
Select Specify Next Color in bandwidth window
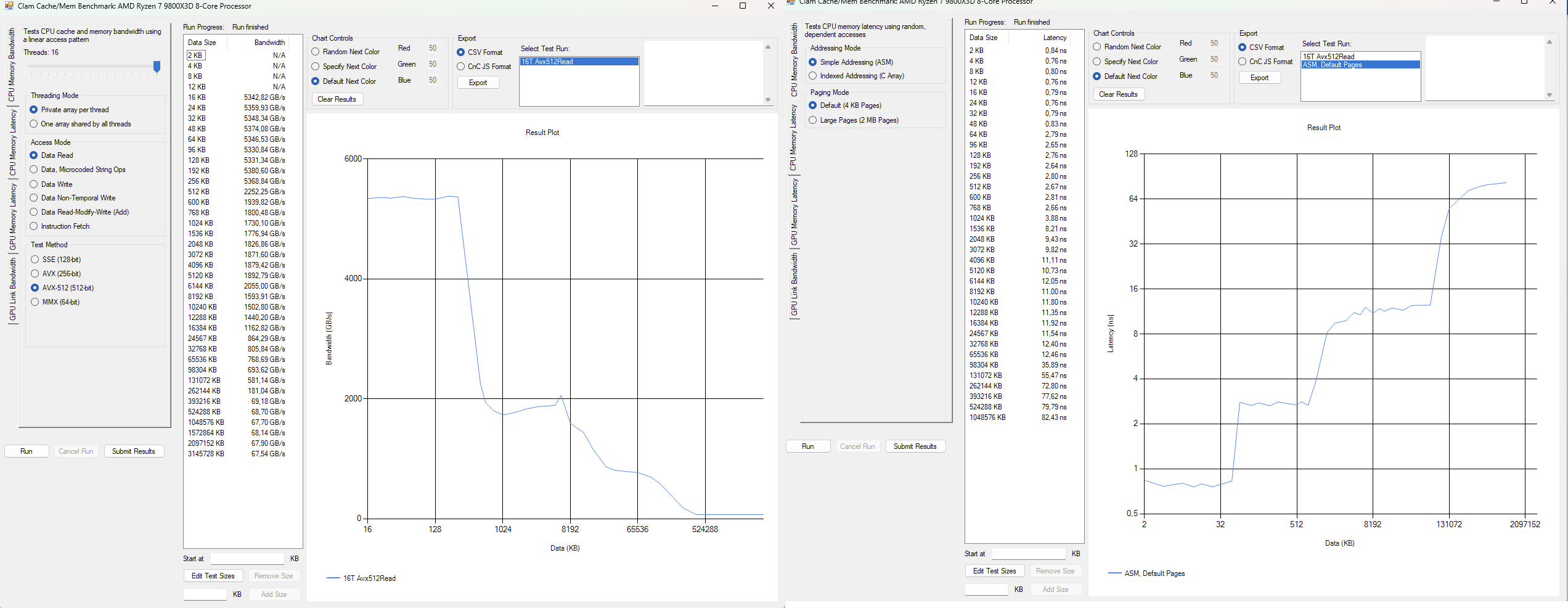coord(344,67)
